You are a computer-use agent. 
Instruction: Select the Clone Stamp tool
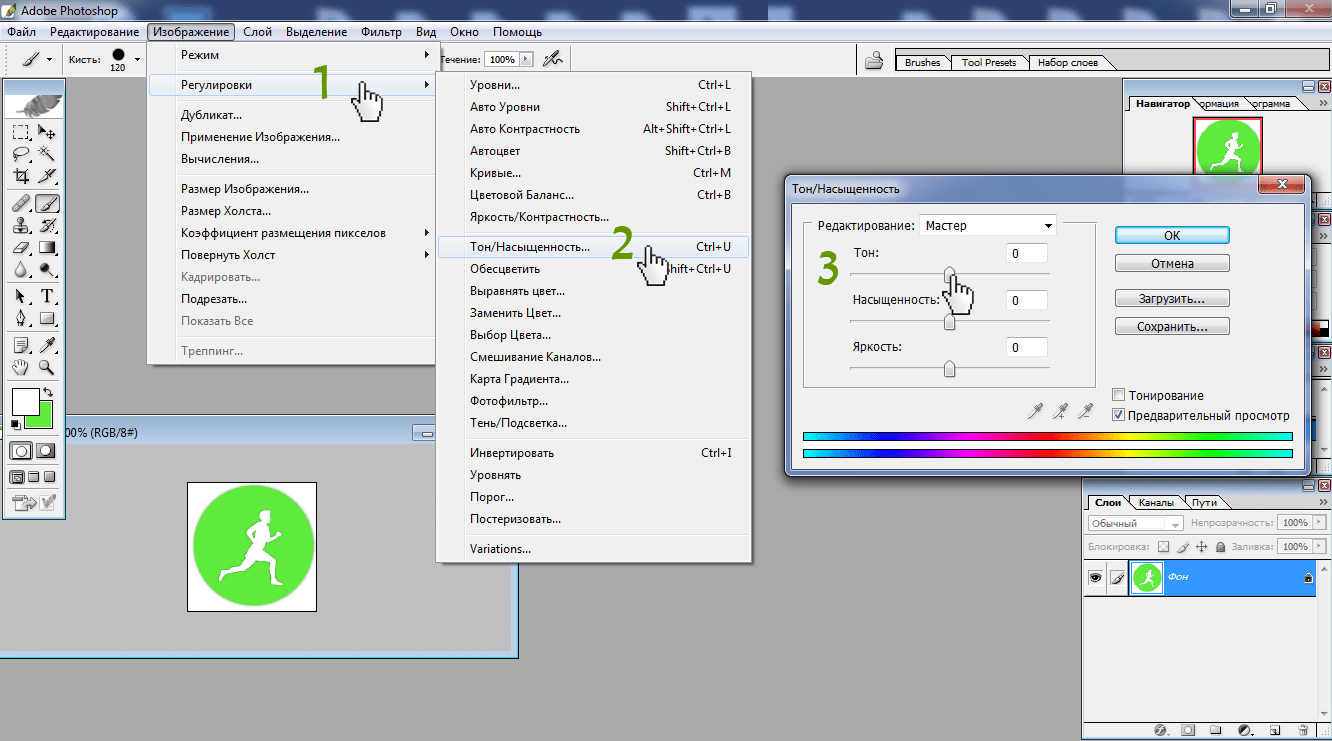tap(21, 225)
